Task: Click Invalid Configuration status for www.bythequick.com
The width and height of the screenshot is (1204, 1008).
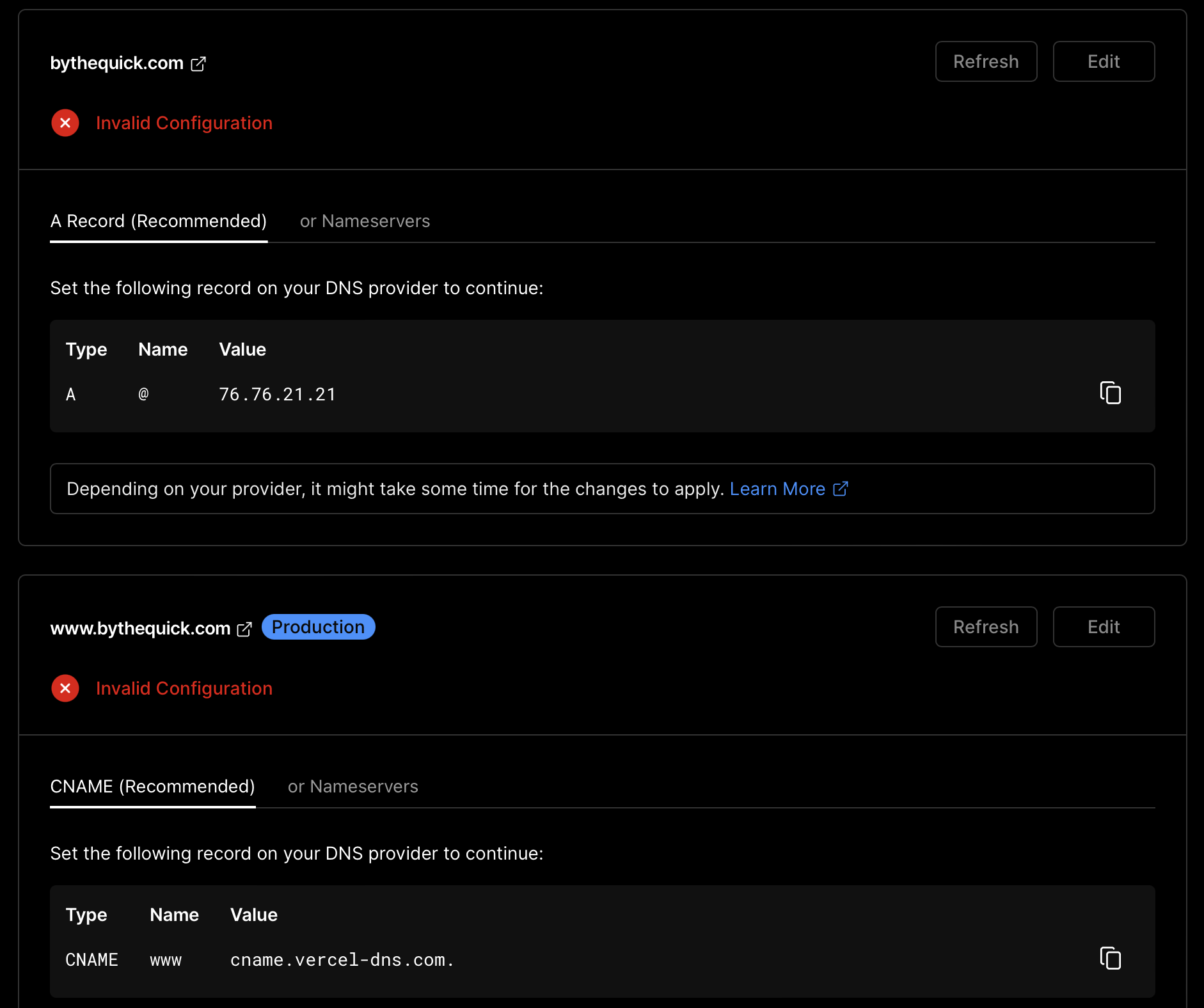Action: pyautogui.click(x=184, y=688)
